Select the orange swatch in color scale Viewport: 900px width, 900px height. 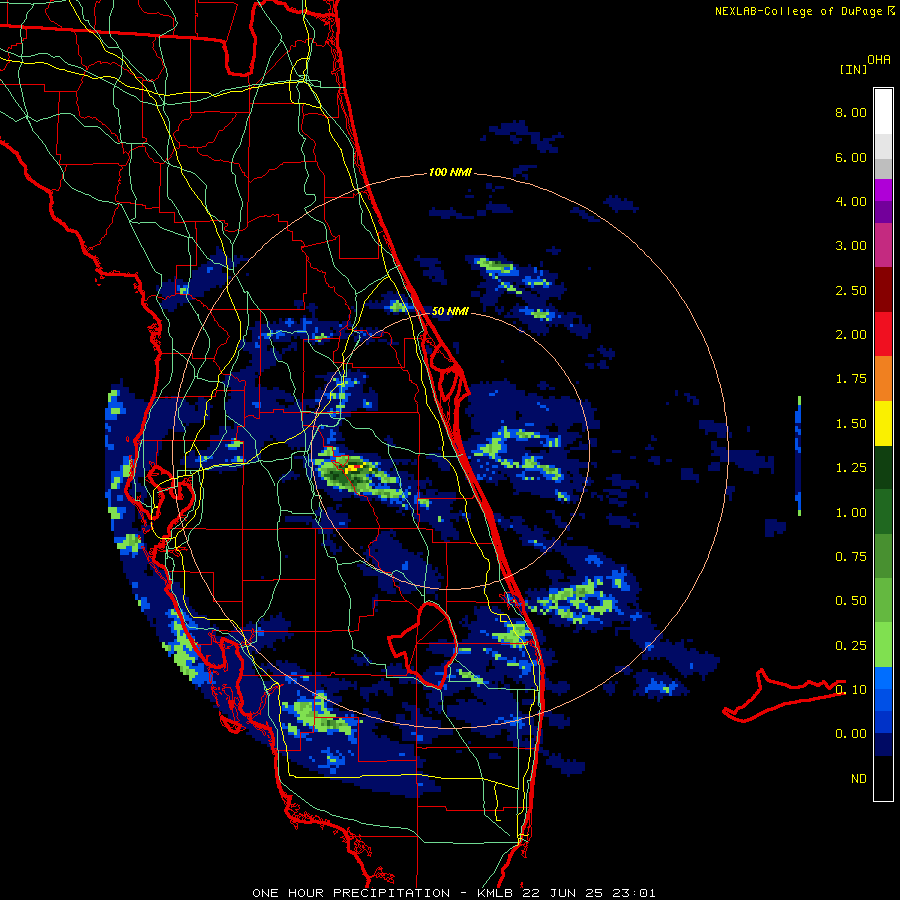(x=883, y=379)
